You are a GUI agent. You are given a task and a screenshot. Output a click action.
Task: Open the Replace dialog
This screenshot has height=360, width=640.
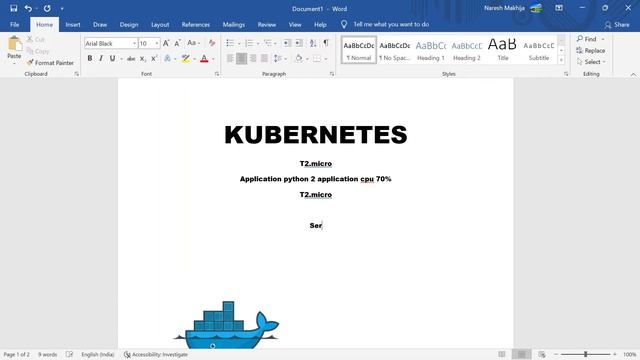(x=591, y=51)
